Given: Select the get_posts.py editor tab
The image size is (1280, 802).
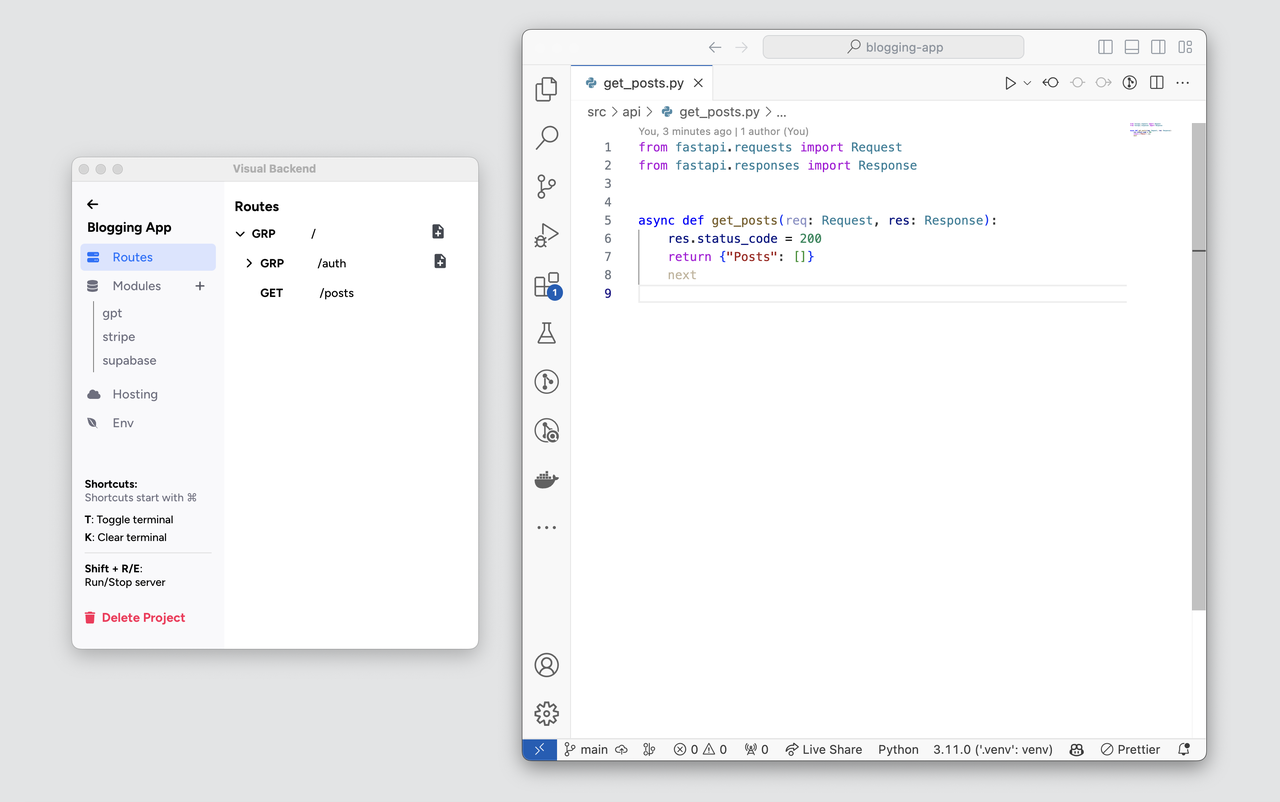Looking at the screenshot, I should (x=643, y=82).
